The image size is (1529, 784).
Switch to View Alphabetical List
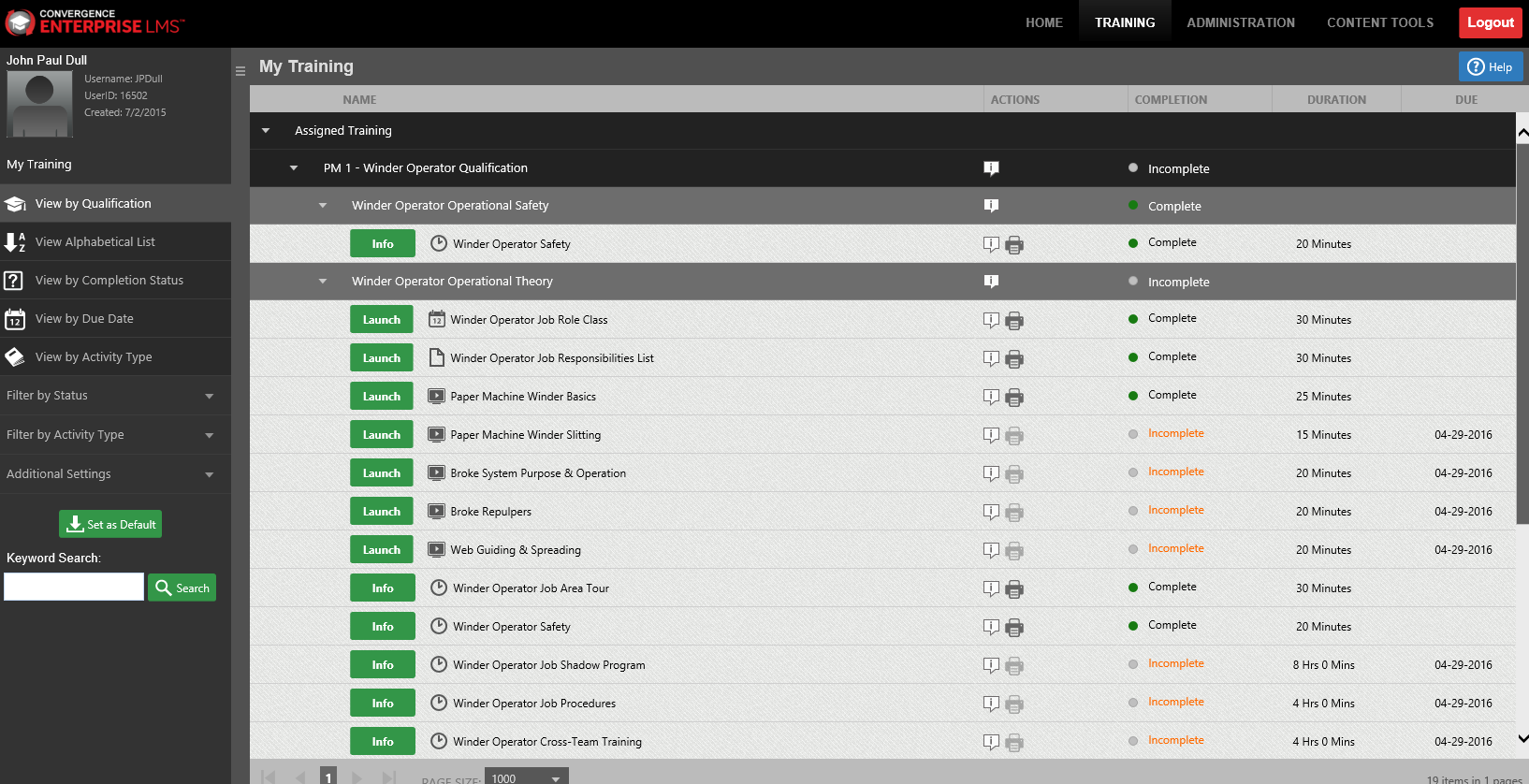tap(115, 241)
